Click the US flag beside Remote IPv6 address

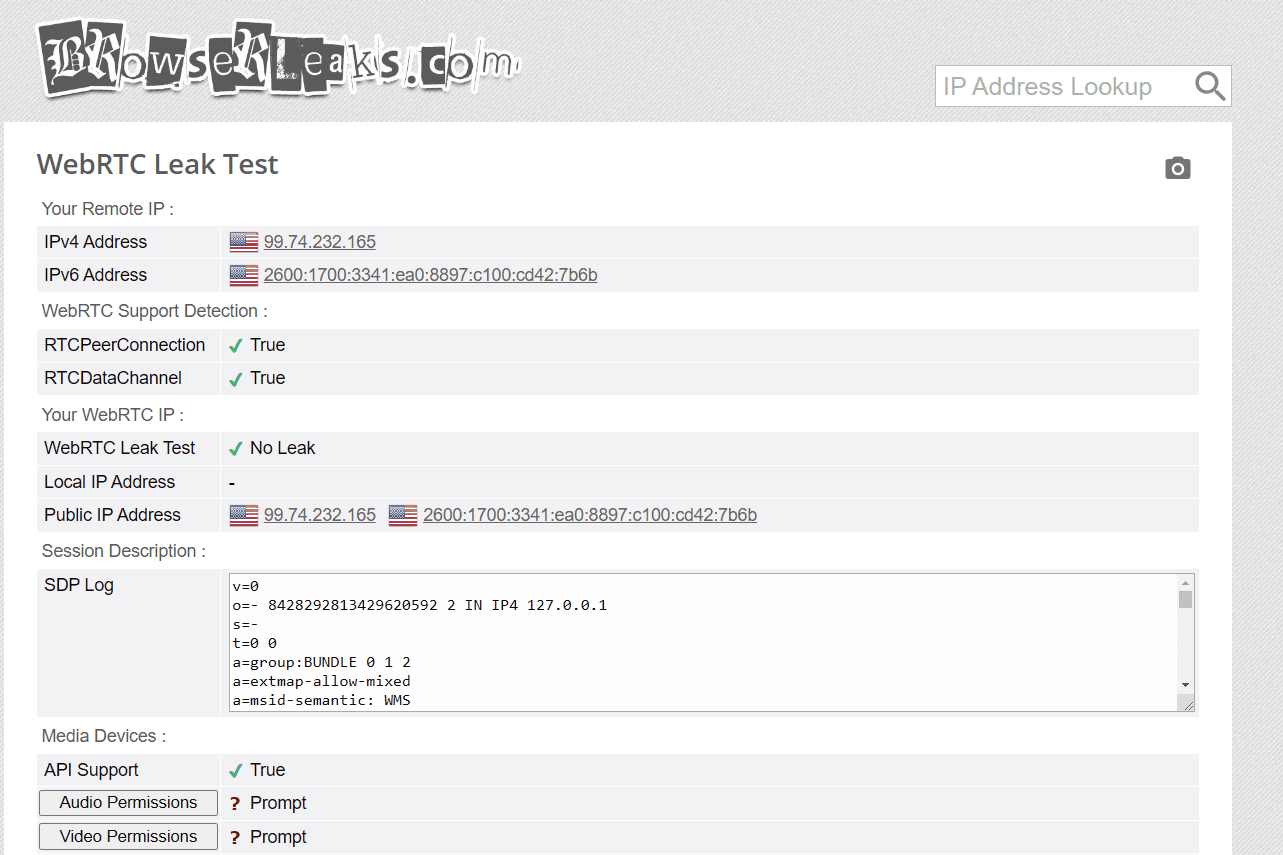[244, 275]
